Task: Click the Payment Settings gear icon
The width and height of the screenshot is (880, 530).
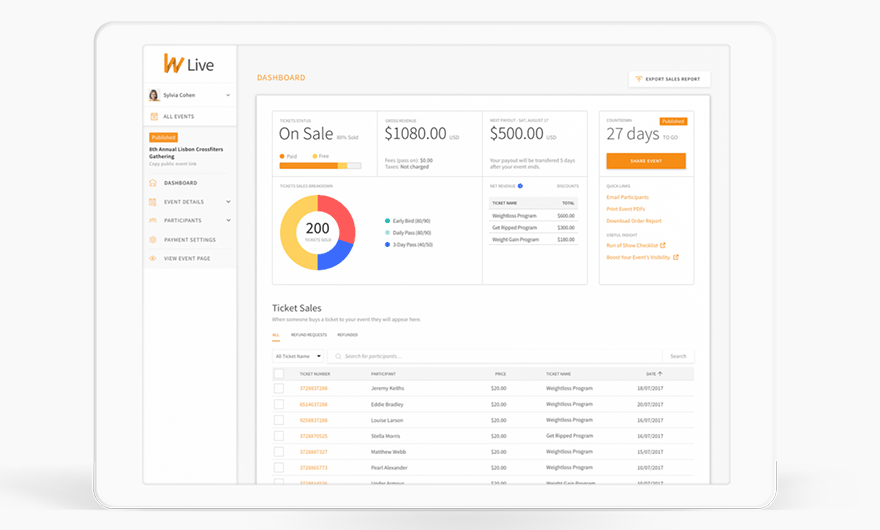Action: coord(153,240)
